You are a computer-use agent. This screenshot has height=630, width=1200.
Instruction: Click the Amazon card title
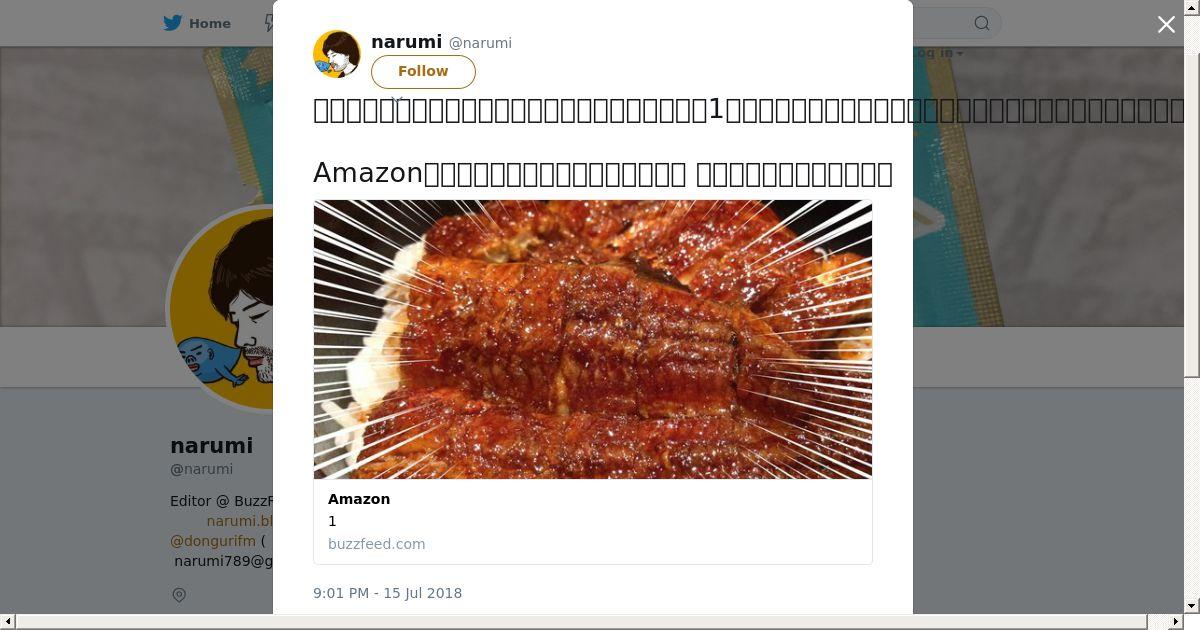(359, 499)
